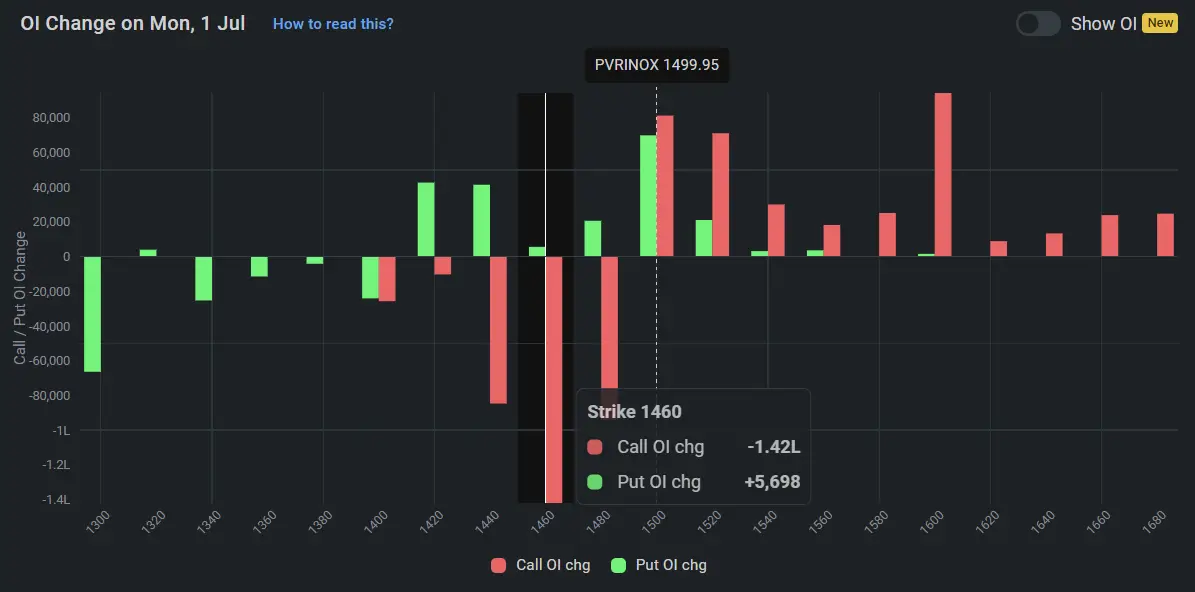The height and width of the screenshot is (592, 1195).
Task: Hide the Put OI chg series via legend label
Action: [671, 565]
